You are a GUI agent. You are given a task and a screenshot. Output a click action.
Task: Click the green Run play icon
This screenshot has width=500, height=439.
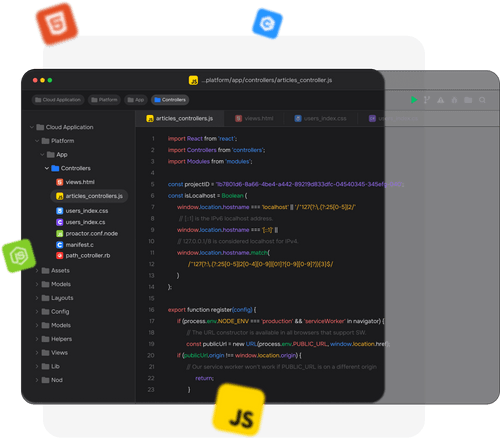click(414, 100)
